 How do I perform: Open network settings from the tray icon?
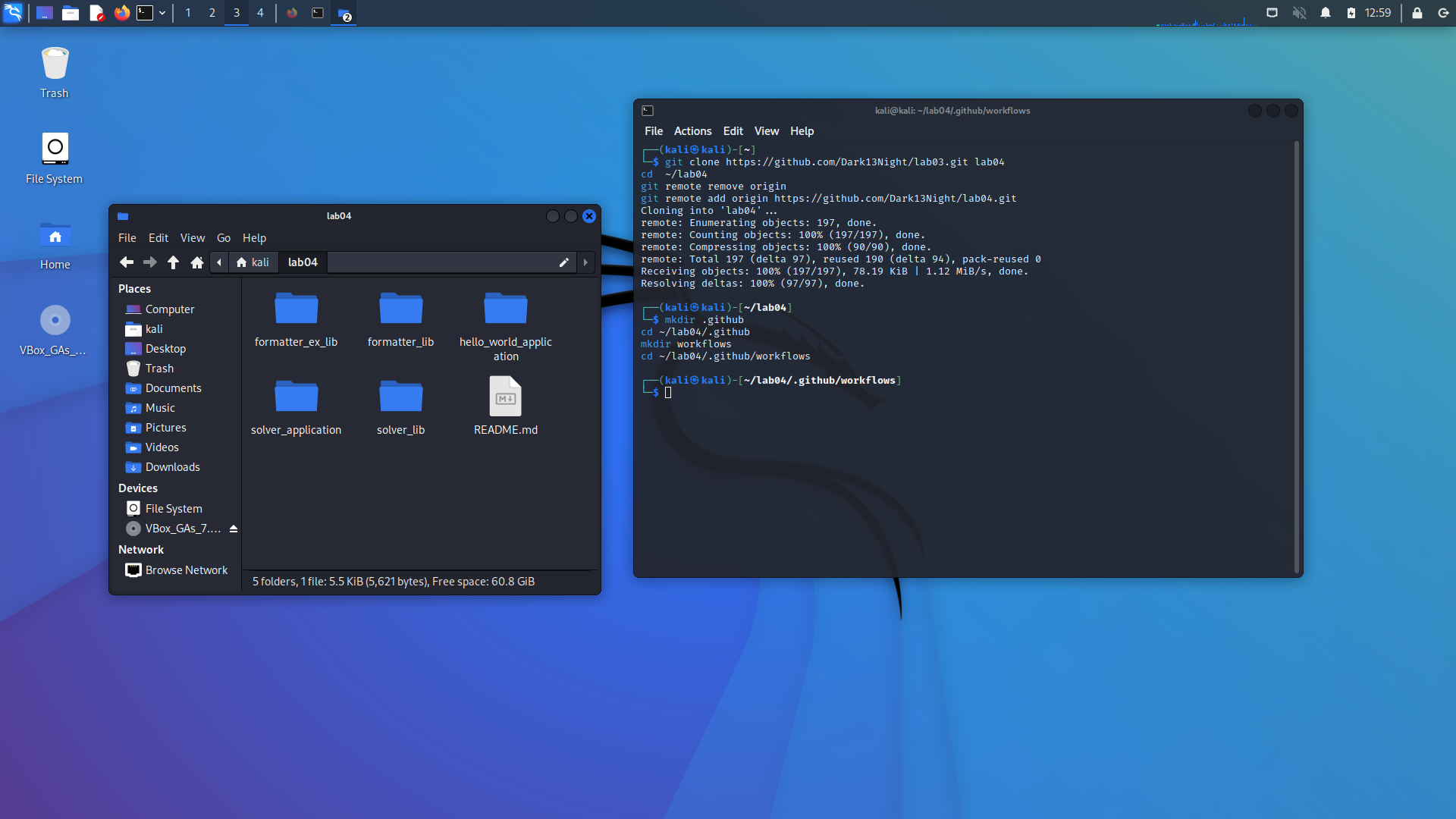pos(1273,13)
